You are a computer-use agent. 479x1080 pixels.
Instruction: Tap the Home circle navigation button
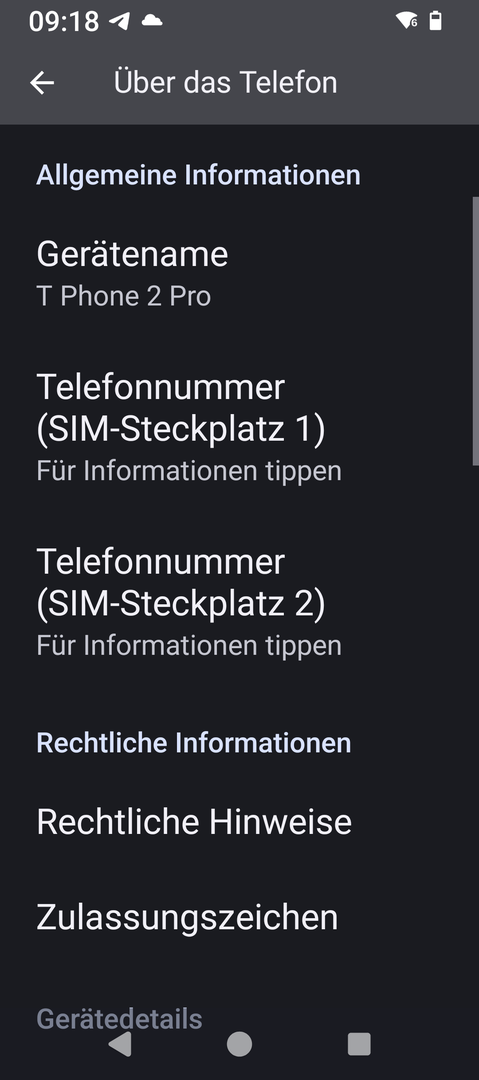coord(239,1043)
